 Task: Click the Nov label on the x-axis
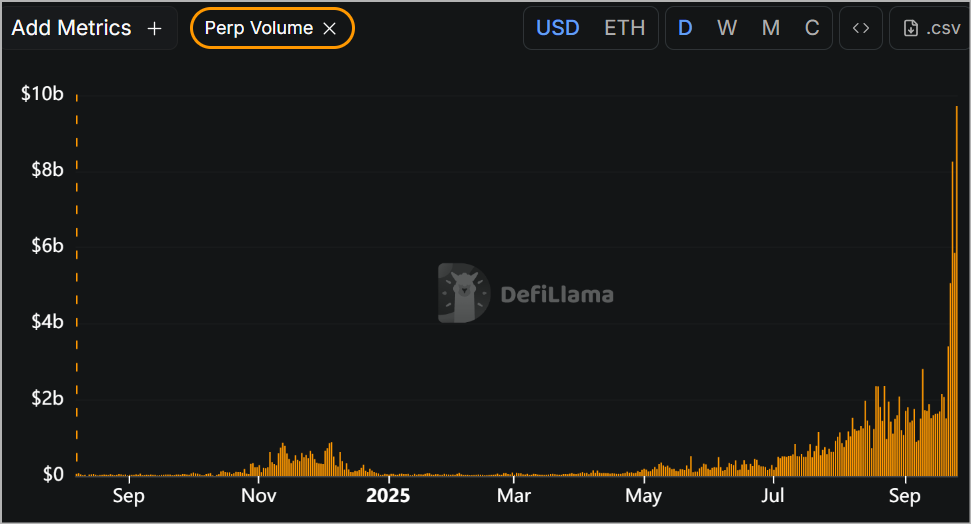258,496
